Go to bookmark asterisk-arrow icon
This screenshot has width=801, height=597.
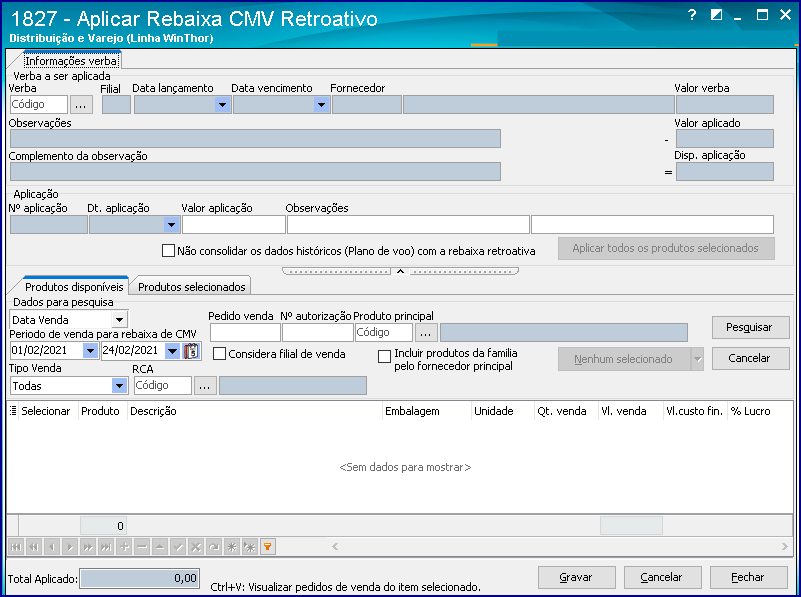point(250,547)
